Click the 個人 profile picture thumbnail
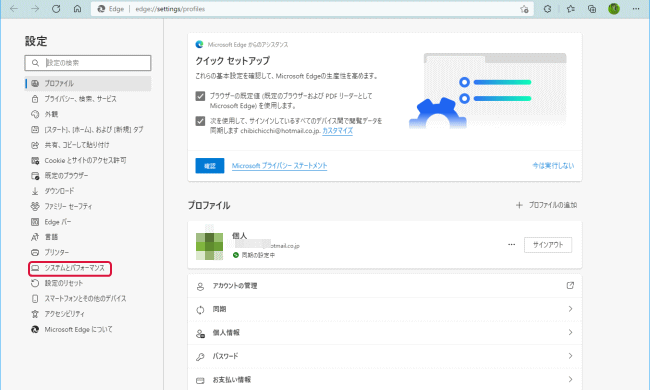 coord(209,246)
